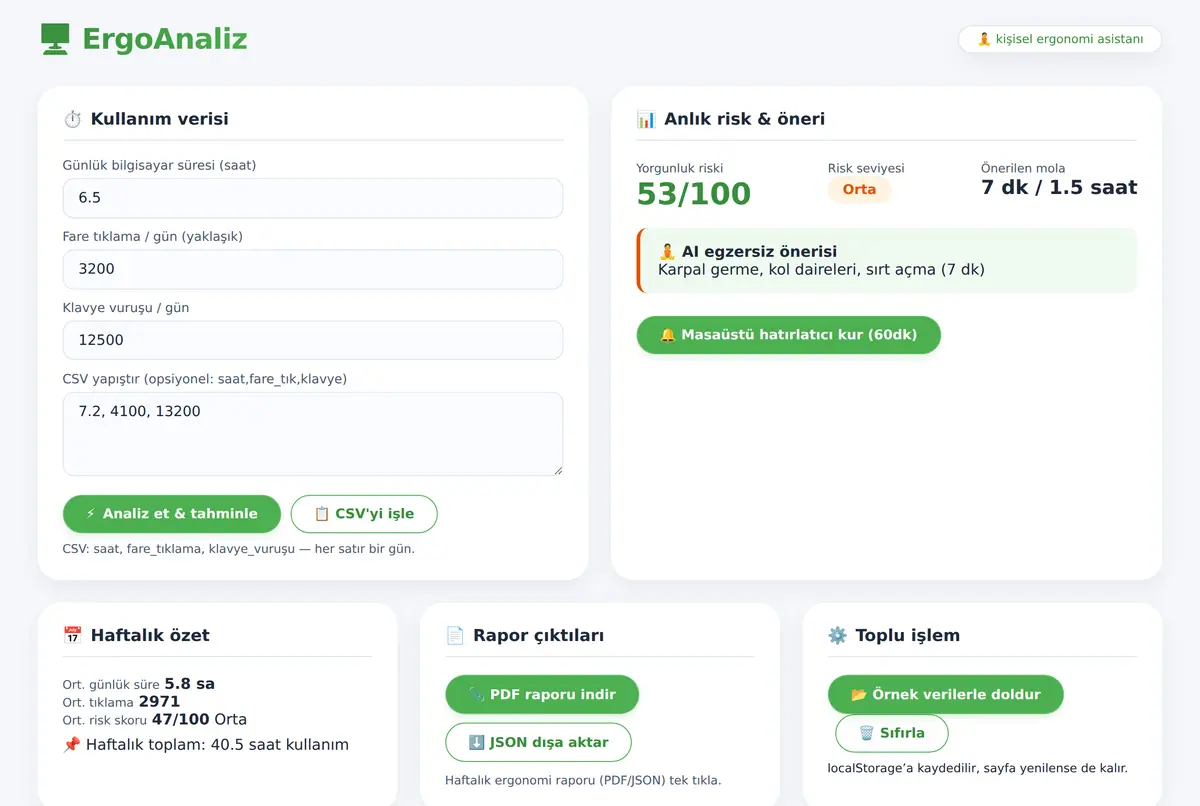
Task: Click the kişisel ergonomi asistanı badge
Action: click(x=1060, y=39)
